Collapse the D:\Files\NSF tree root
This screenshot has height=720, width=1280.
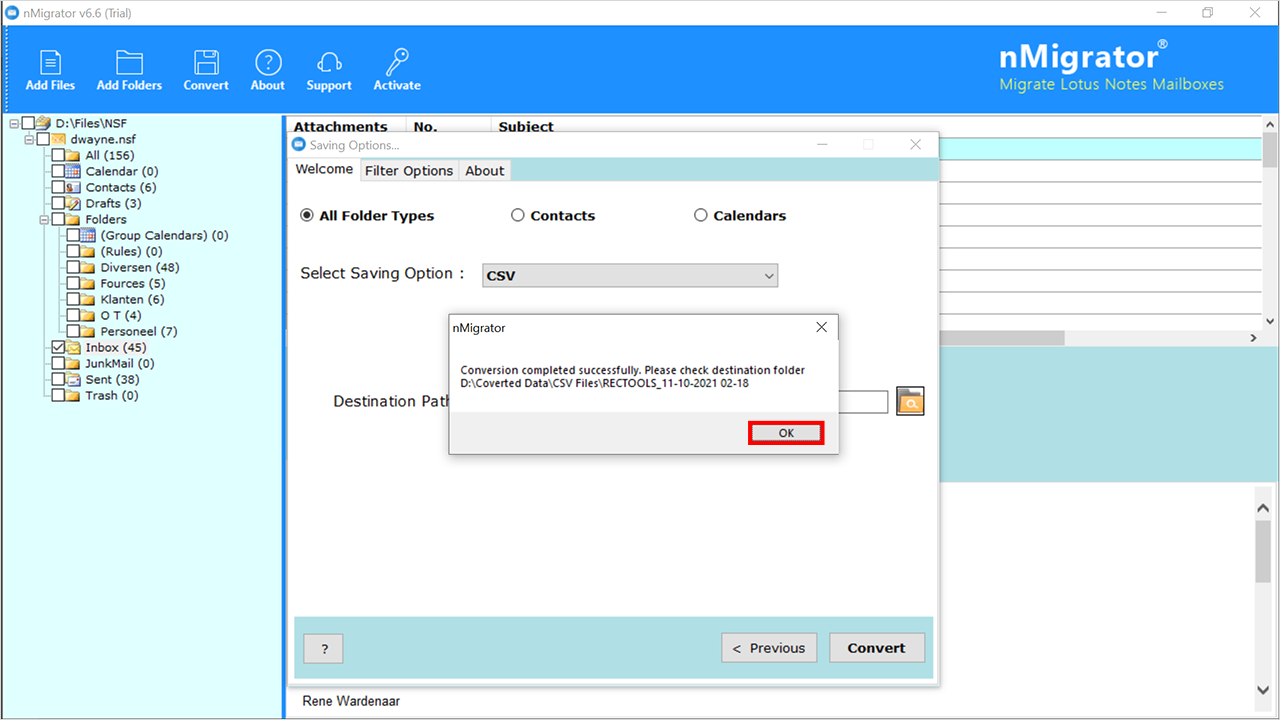(14, 123)
